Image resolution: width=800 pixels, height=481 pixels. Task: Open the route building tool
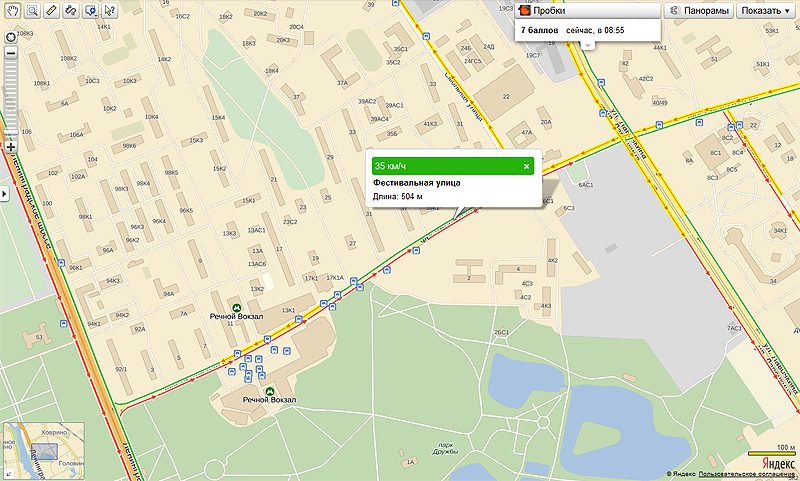click(x=72, y=11)
